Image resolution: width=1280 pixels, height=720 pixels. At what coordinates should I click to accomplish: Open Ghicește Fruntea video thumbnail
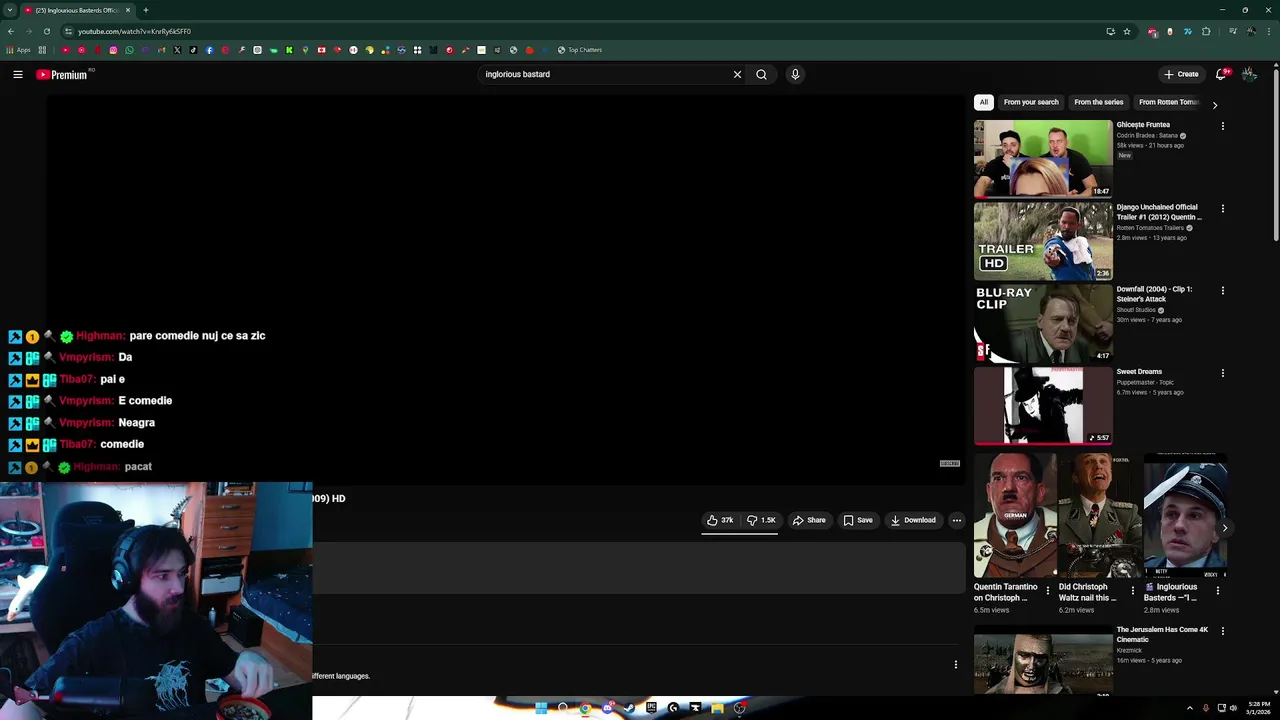(1043, 159)
